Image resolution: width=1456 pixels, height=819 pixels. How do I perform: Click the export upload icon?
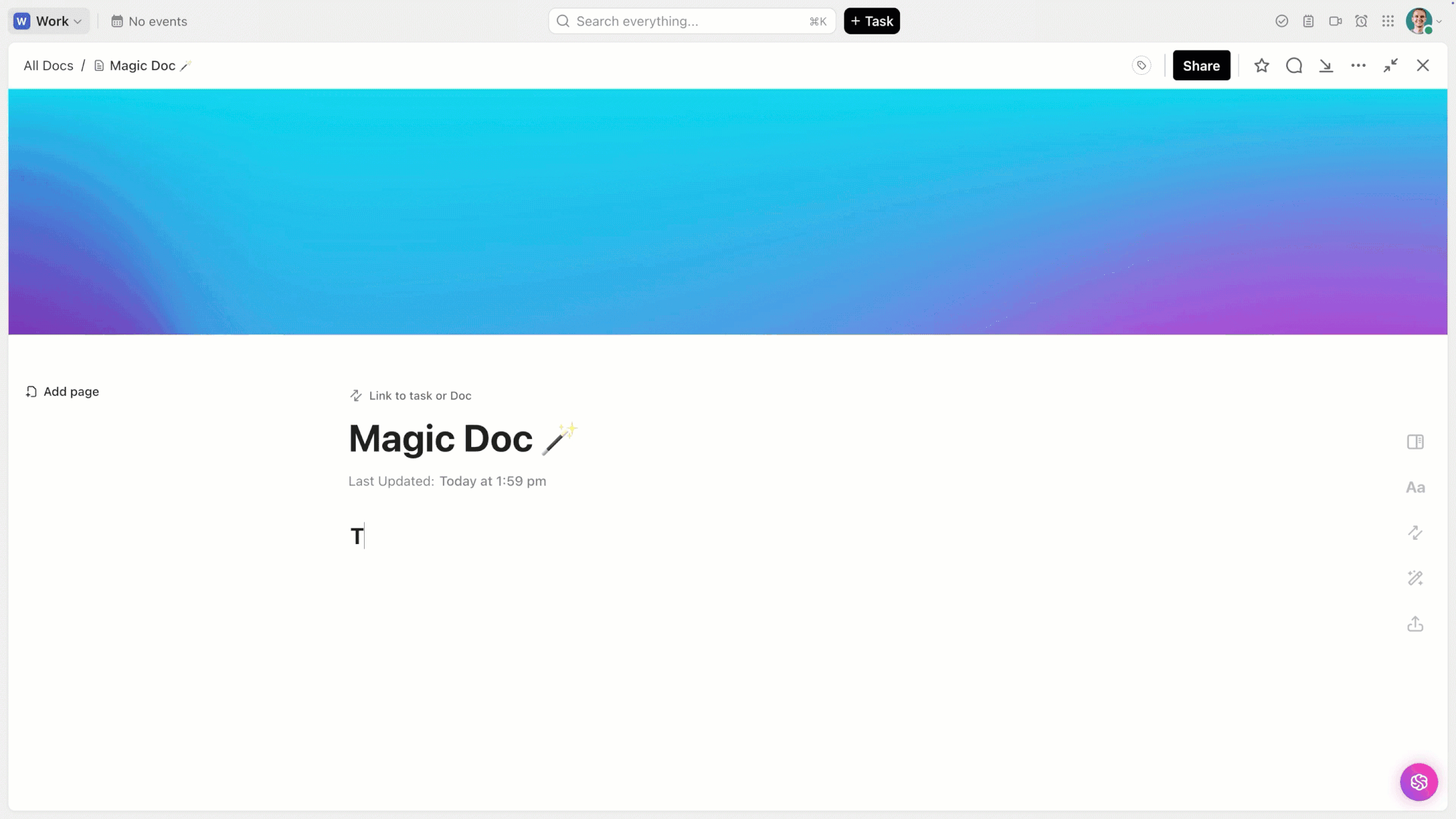click(1415, 624)
